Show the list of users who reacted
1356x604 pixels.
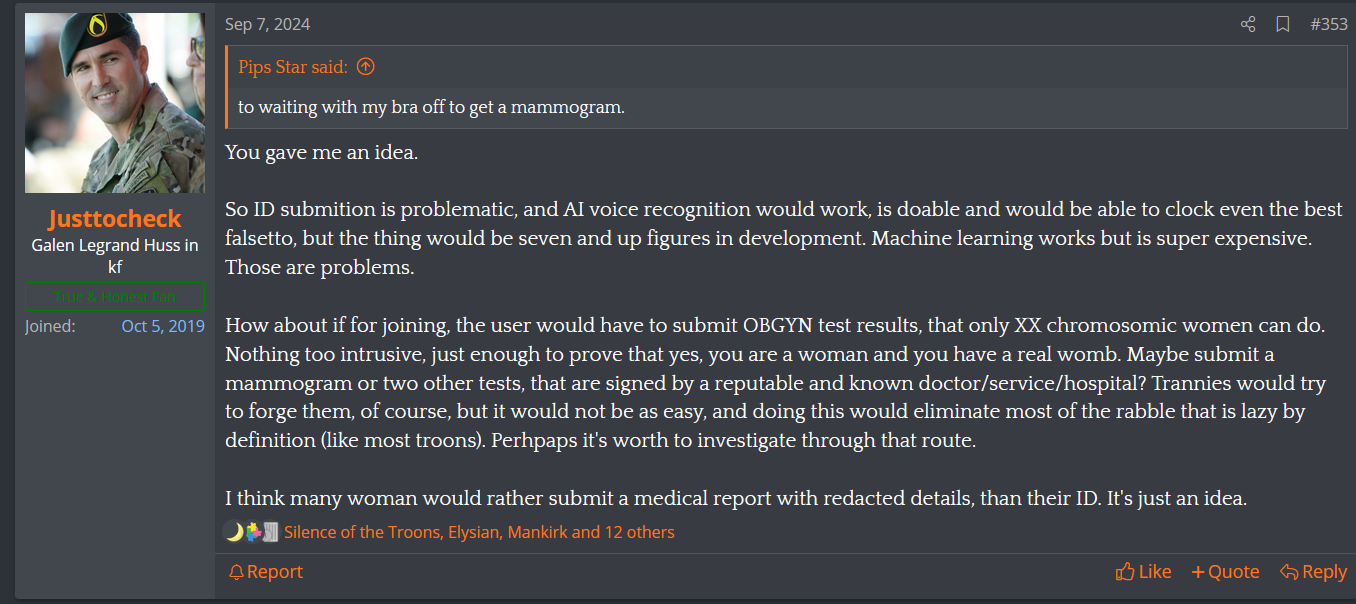[x=479, y=532]
